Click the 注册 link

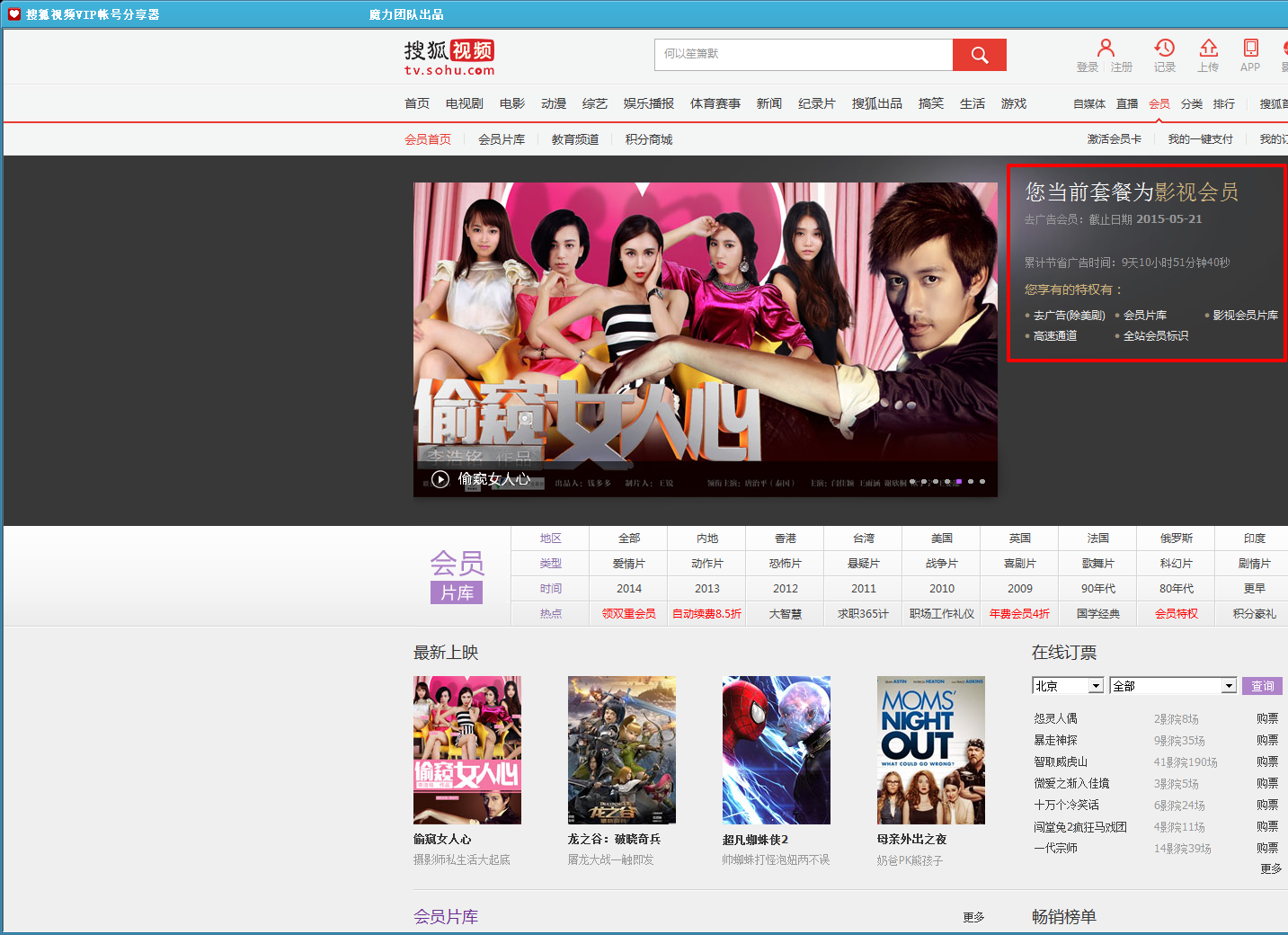click(1122, 67)
